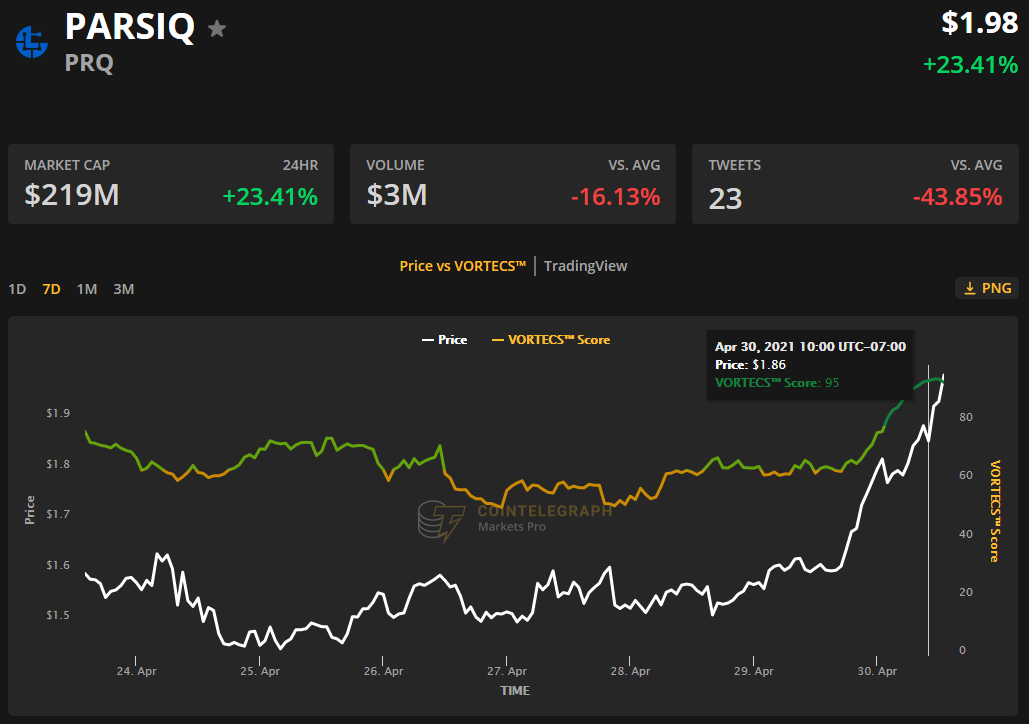1029x724 pixels.
Task: Star PARSIQ as a favorite
Action: pos(216,29)
